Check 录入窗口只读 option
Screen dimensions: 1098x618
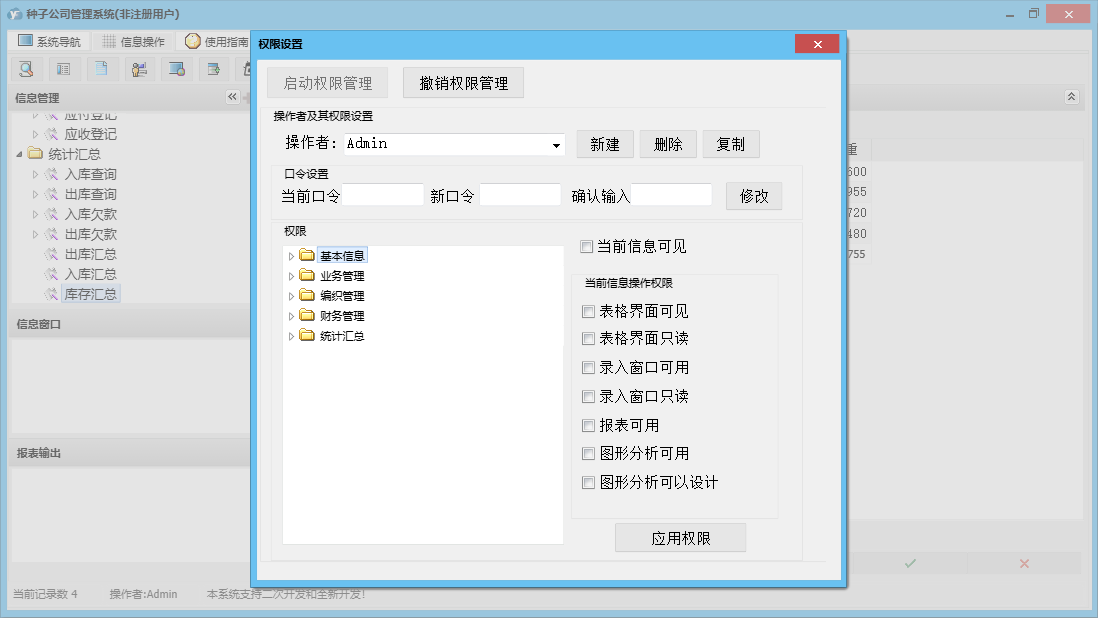588,397
